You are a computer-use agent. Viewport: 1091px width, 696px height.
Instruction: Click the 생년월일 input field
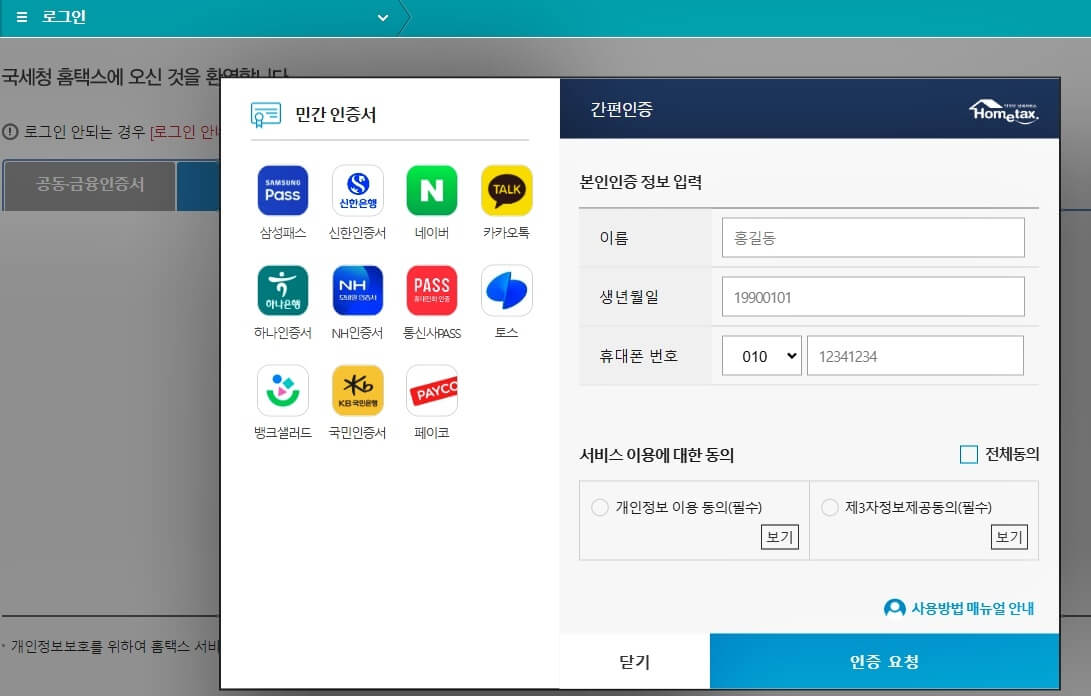coord(873,296)
